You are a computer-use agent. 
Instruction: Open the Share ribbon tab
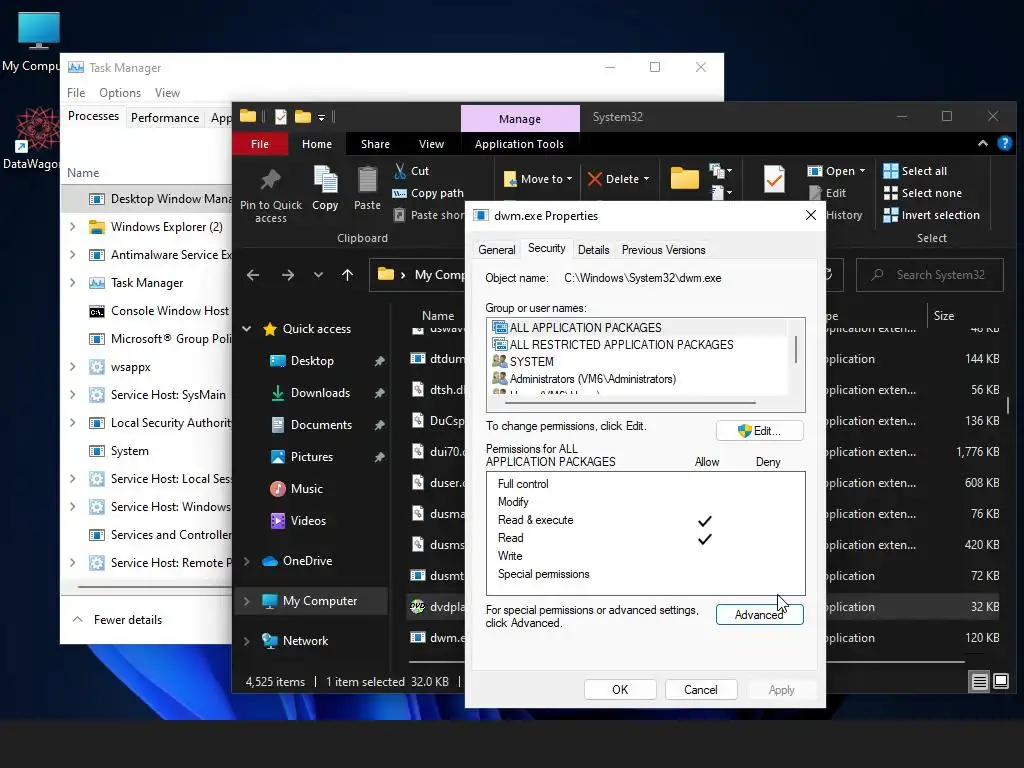(x=375, y=144)
